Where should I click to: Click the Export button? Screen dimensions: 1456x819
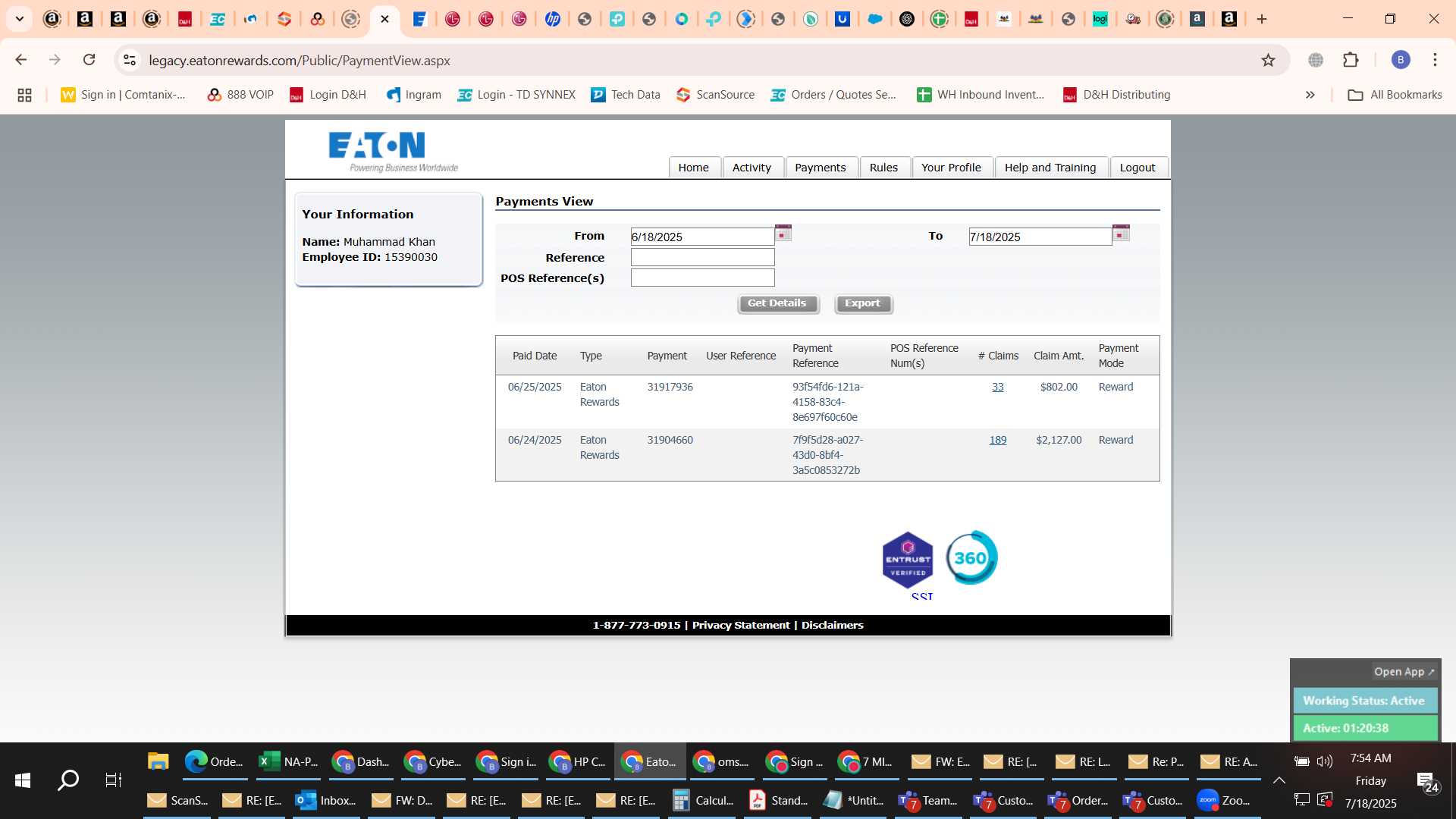coord(863,303)
